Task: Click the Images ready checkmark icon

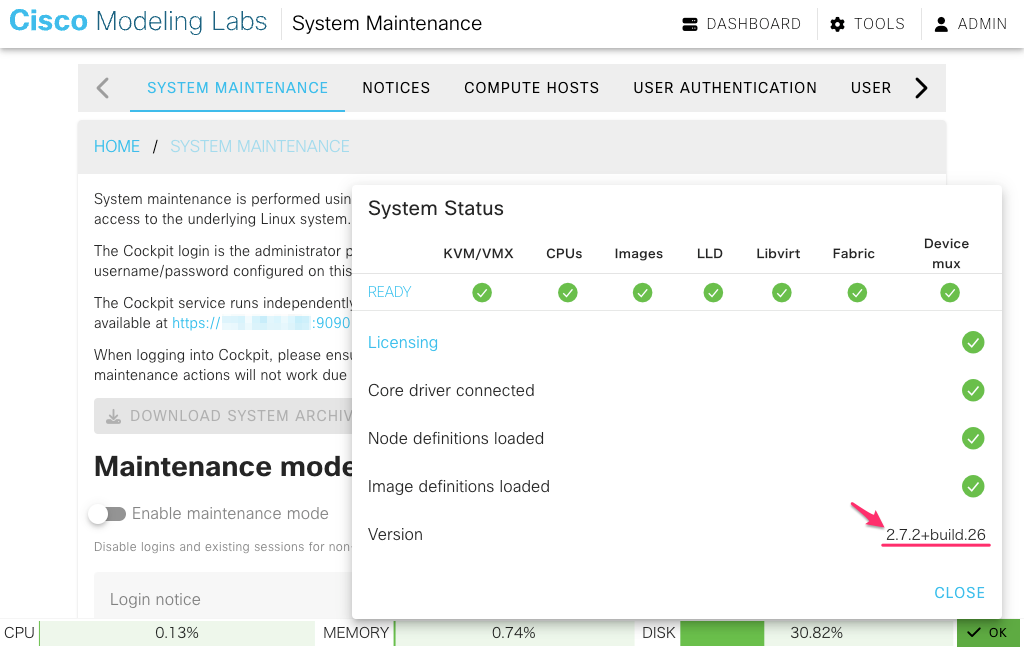Action: point(643,292)
